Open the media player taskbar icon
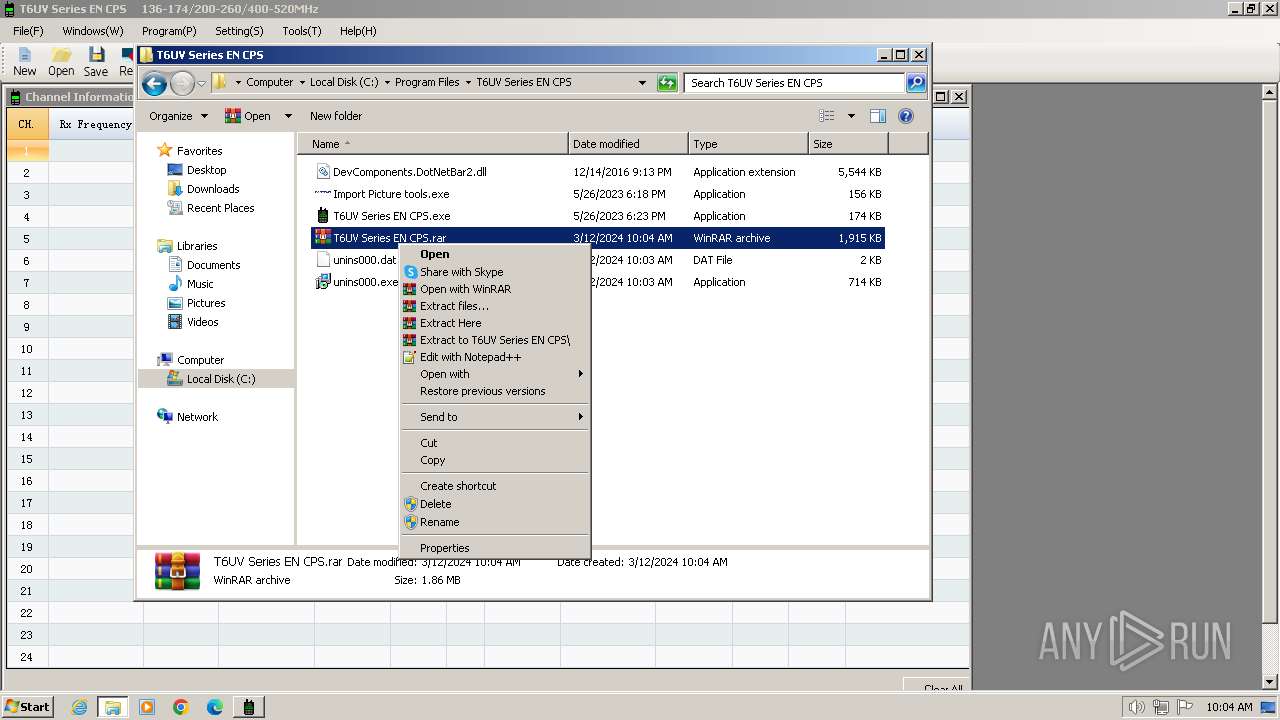1280x720 pixels. pyautogui.click(x=147, y=707)
